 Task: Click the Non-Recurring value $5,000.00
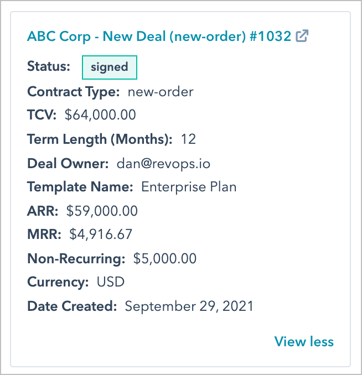pyautogui.click(x=165, y=259)
